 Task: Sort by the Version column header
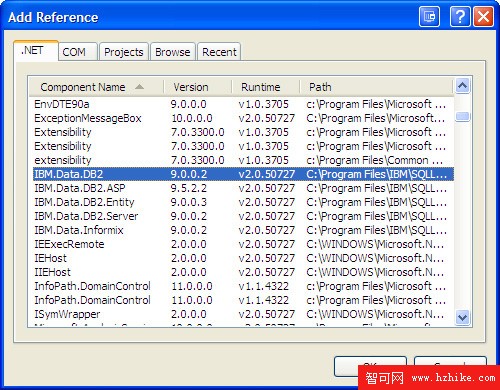[198, 87]
